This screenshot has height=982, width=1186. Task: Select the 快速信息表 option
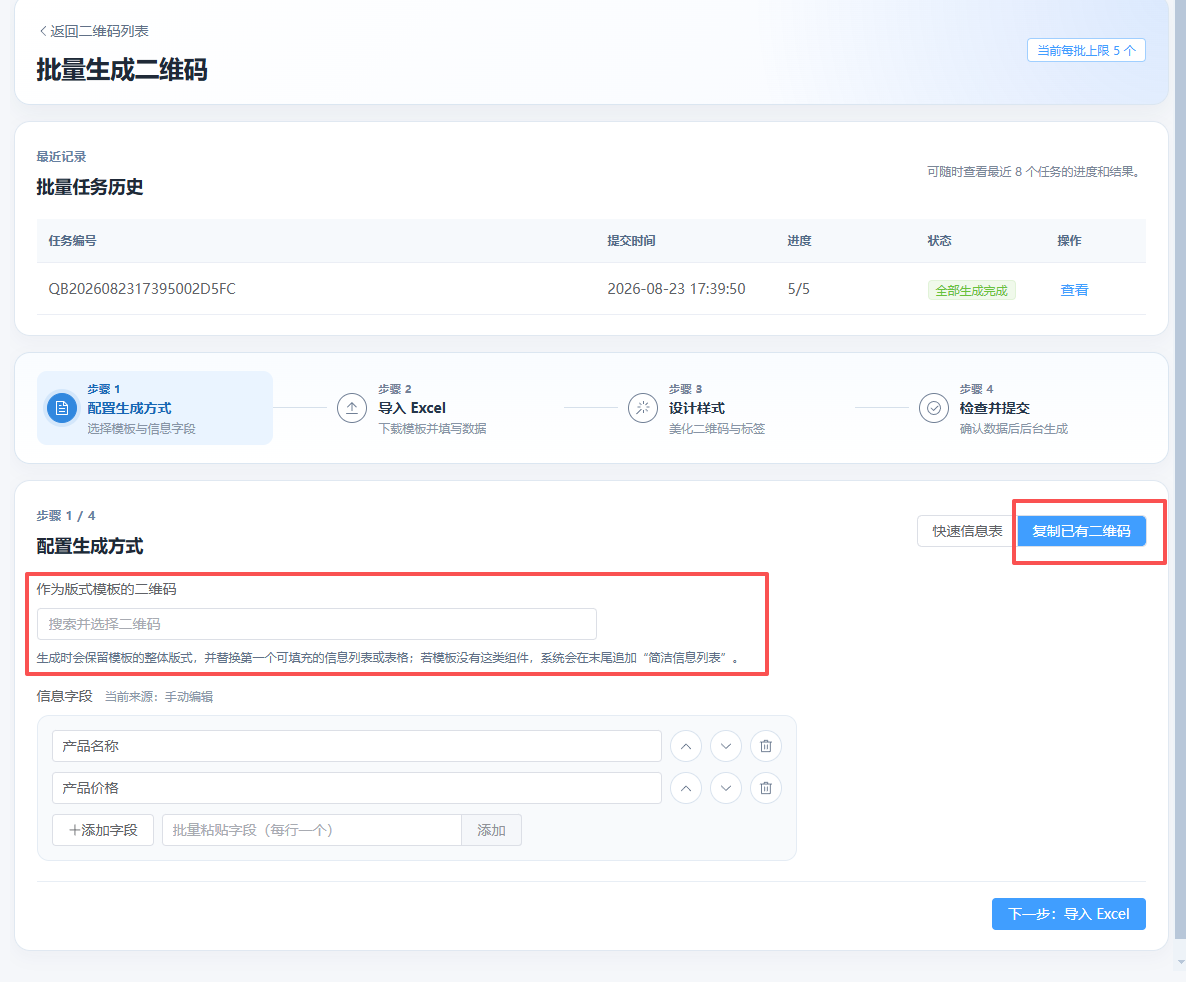[x=967, y=531]
